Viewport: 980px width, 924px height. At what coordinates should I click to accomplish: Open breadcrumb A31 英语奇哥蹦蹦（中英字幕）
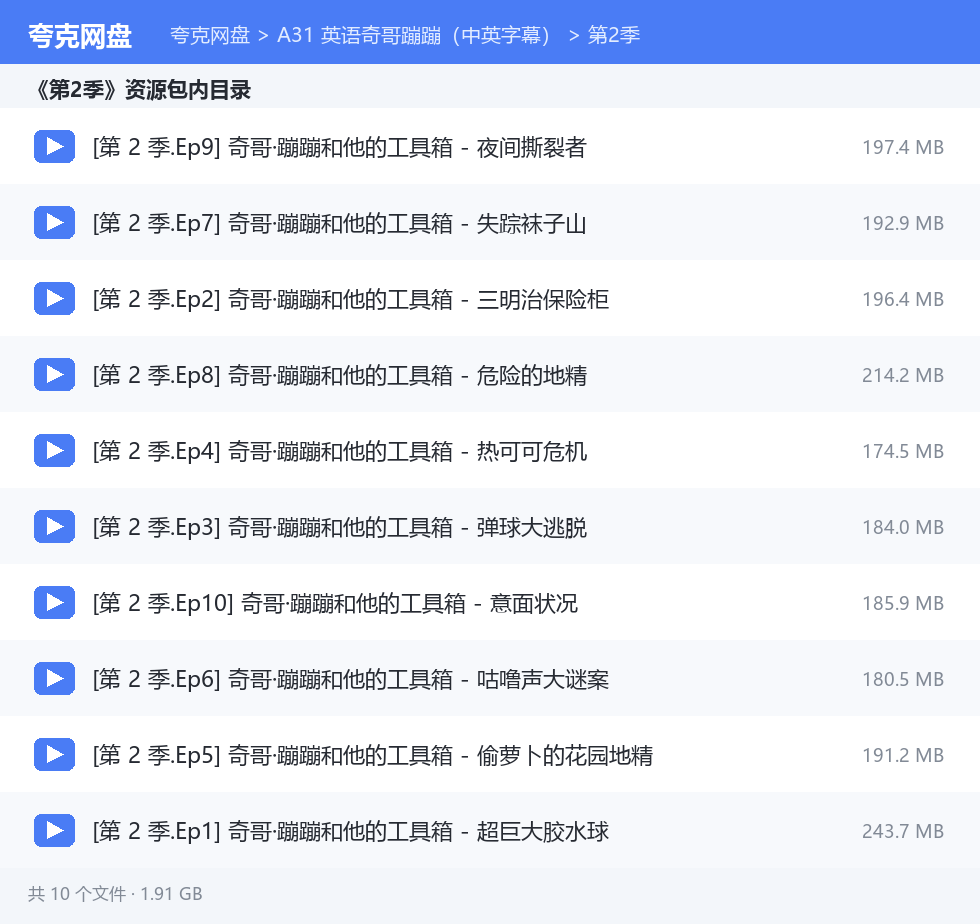(x=414, y=35)
